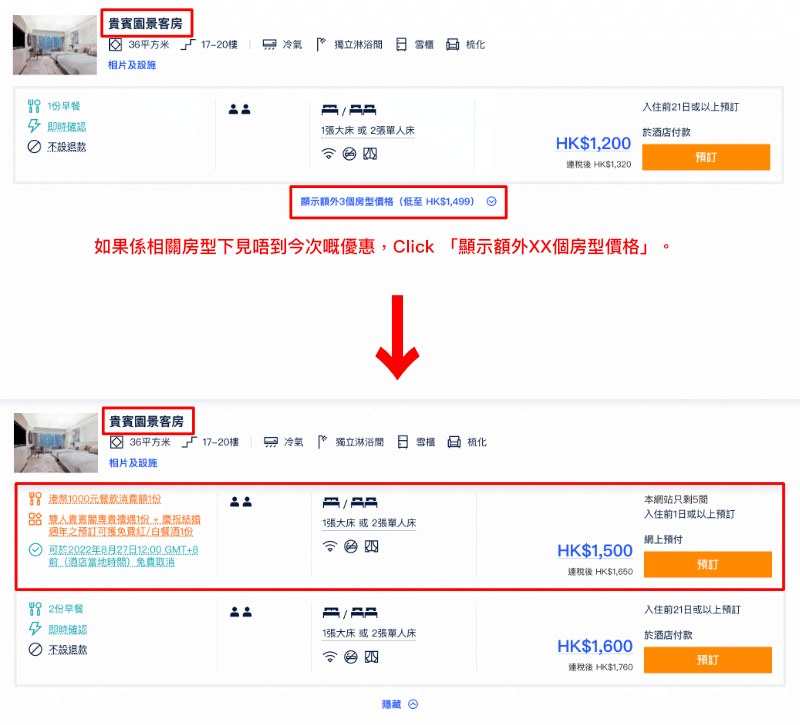Open bottom 相片及設施 link
800x725 pixels.
tap(133, 463)
